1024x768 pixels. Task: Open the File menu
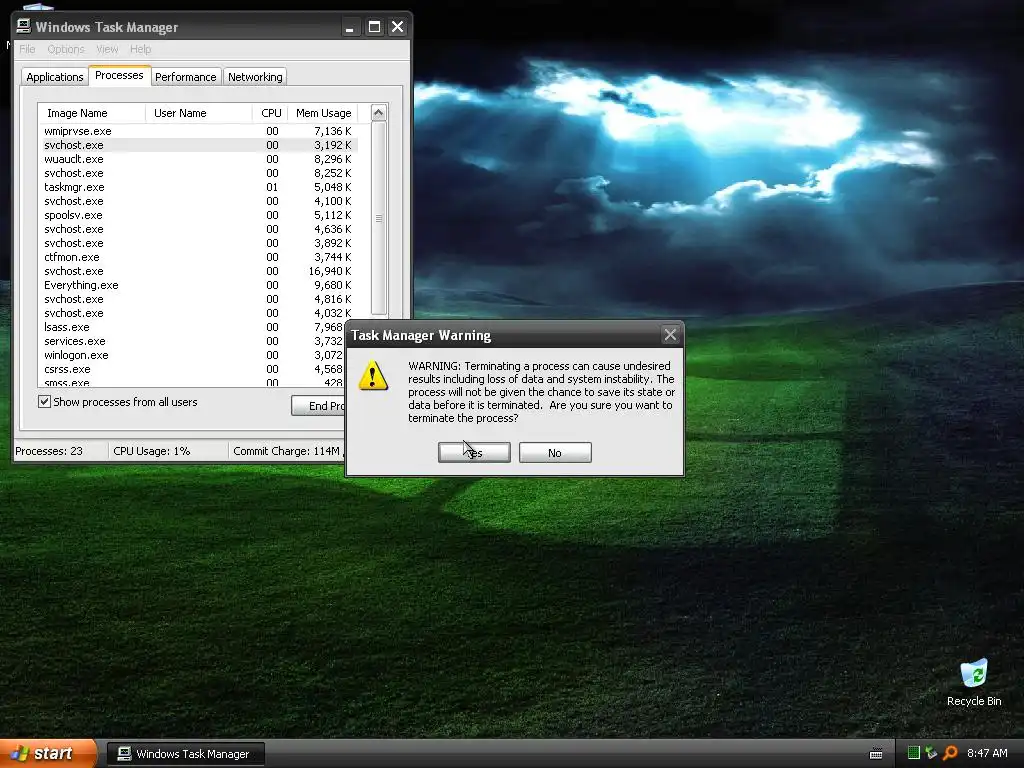point(27,49)
